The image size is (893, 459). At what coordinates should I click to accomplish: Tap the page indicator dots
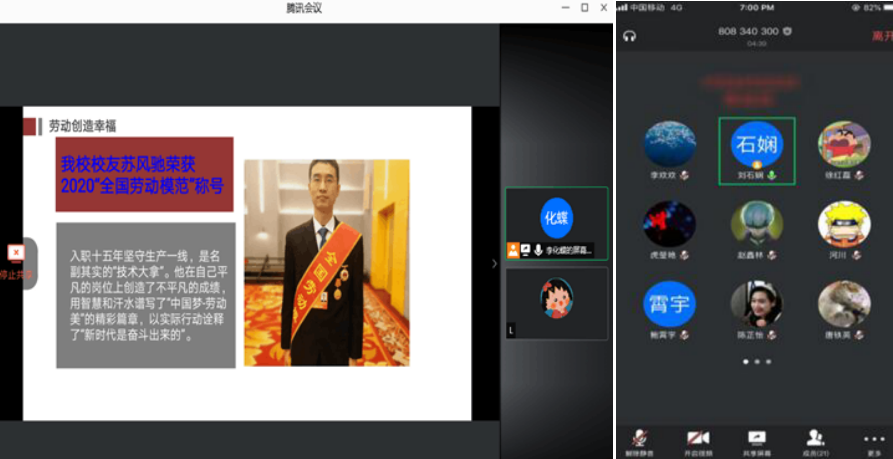coord(756,361)
